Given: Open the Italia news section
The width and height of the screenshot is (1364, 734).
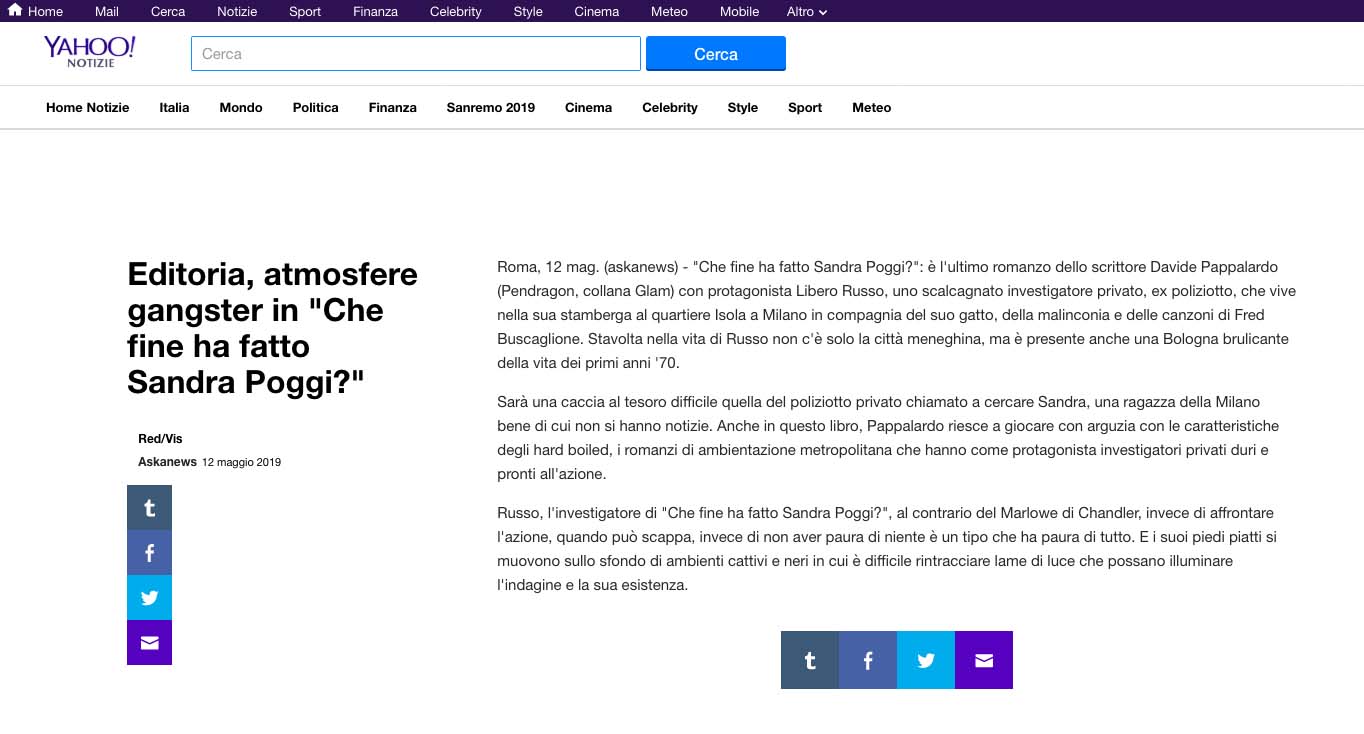Looking at the screenshot, I should pyautogui.click(x=174, y=108).
